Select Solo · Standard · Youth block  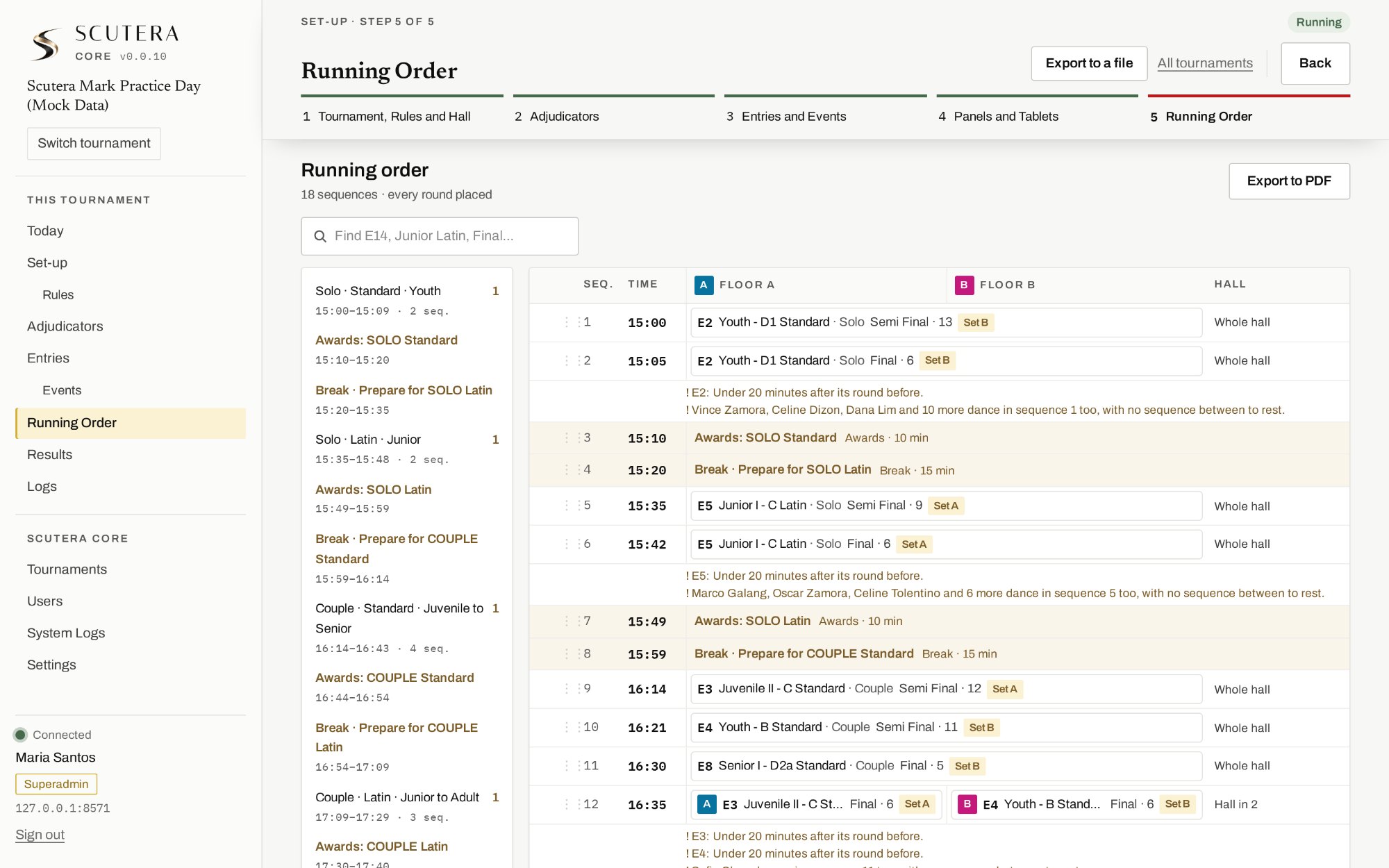pyautogui.click(x=407, y=300)
